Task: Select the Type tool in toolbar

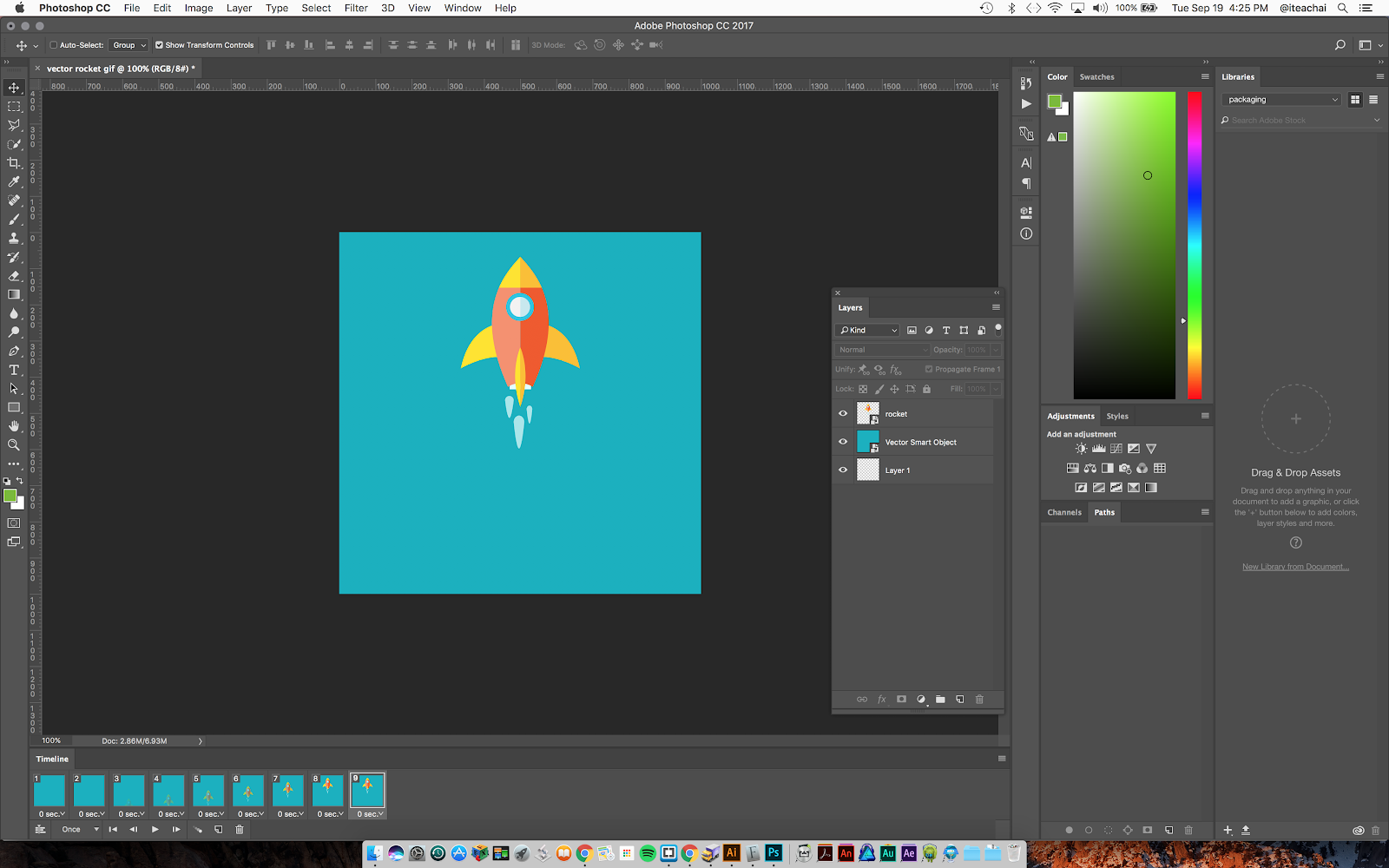Action: click(14, 370)
